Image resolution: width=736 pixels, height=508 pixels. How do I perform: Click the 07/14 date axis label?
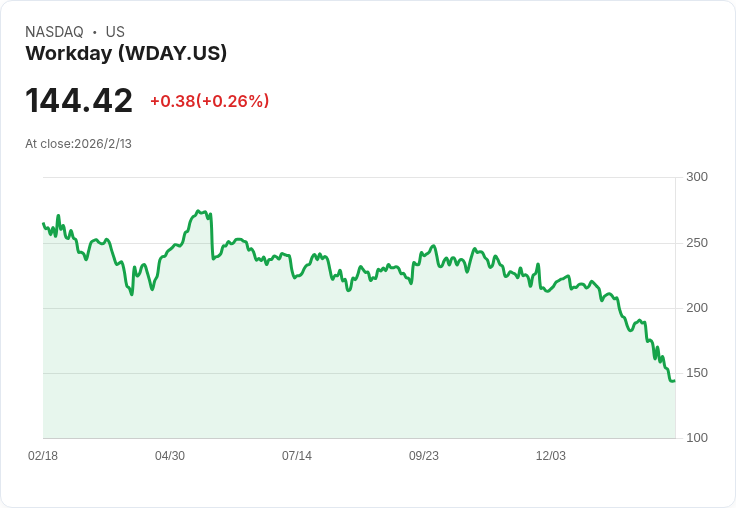[297, 456]
